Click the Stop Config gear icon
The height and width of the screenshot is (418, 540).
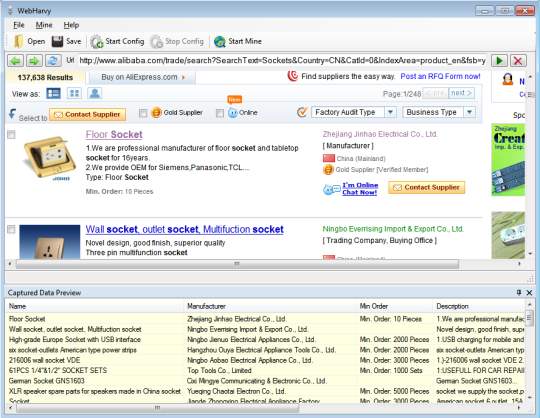156,42
